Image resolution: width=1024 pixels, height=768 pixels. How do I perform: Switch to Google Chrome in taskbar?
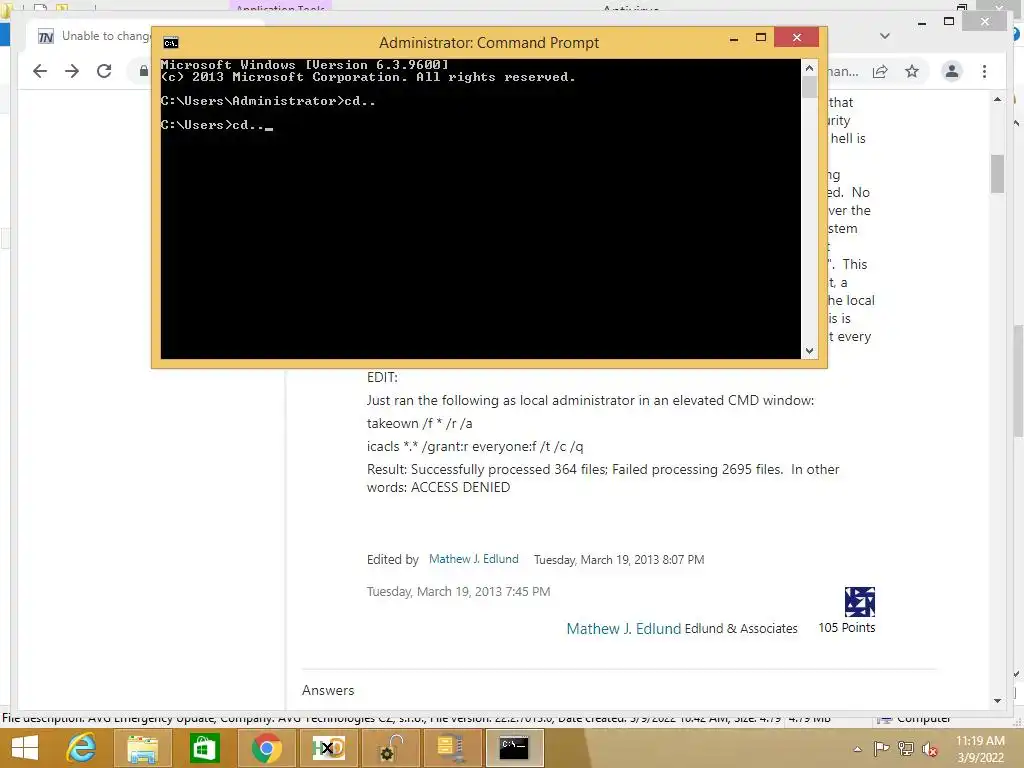[266, 748]
